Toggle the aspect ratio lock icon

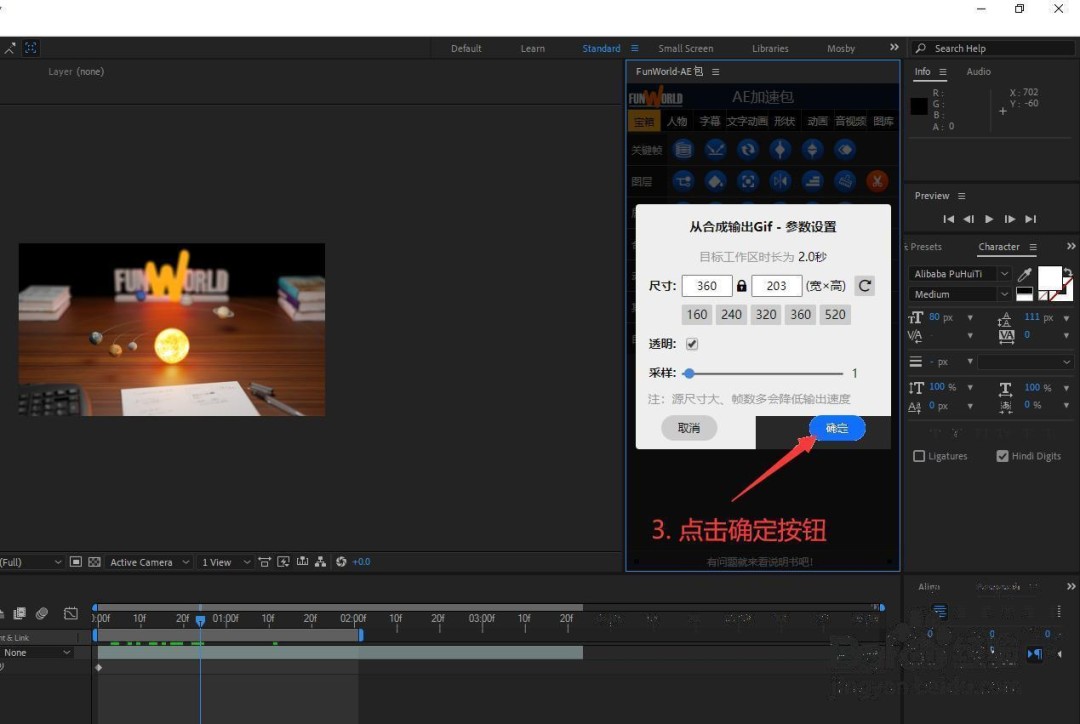point(741,286)
